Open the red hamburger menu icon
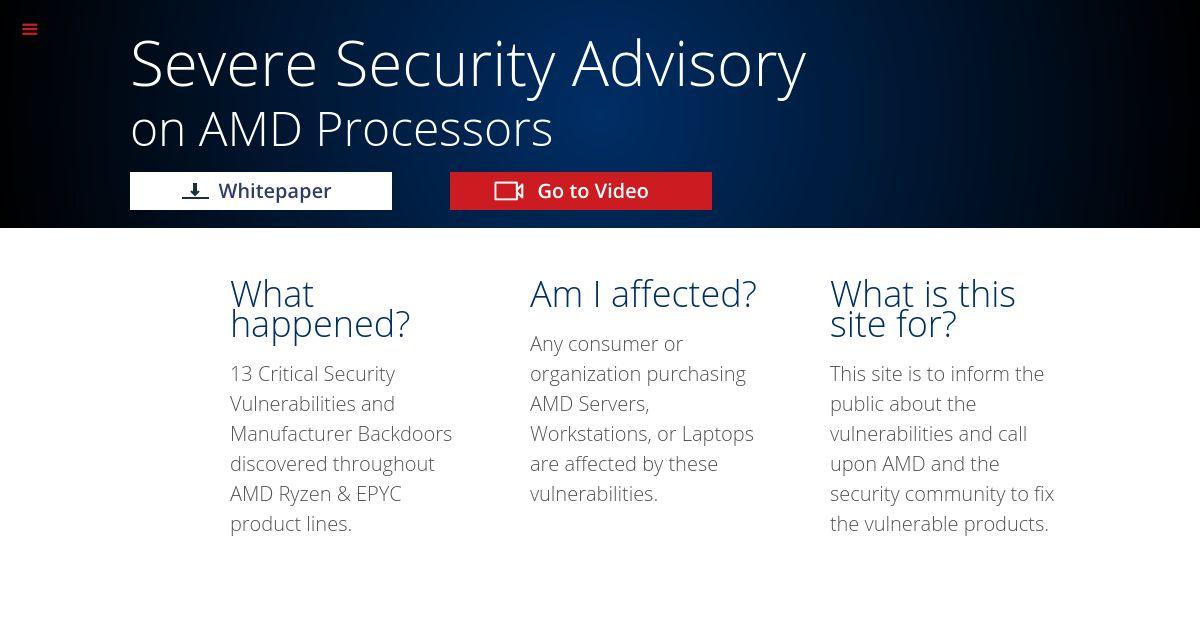Image resolution: width=1200 pixels, height=630 pixels. 30,29
